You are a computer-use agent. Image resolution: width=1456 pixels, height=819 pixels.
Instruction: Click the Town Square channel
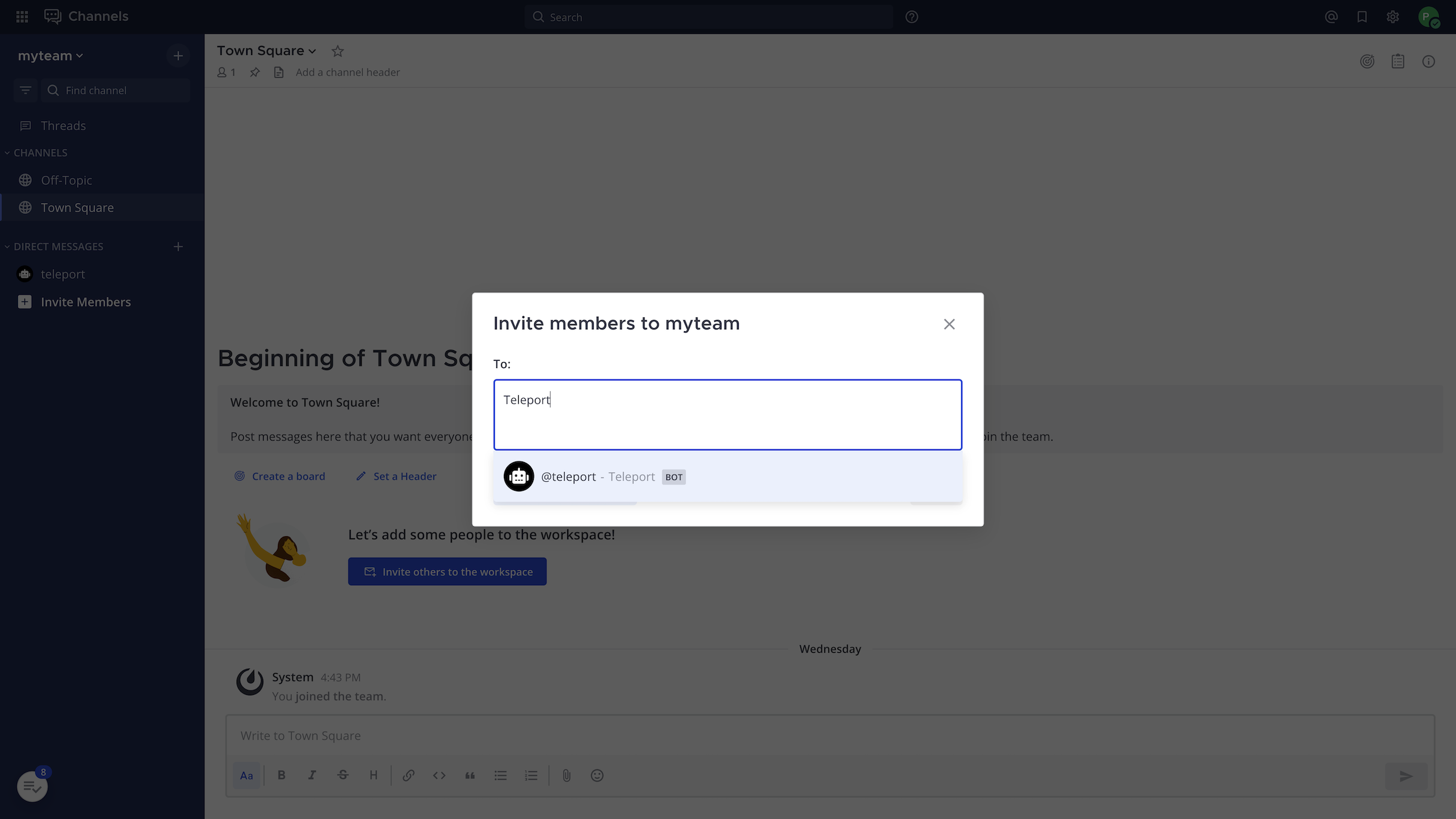click(77, 207)
